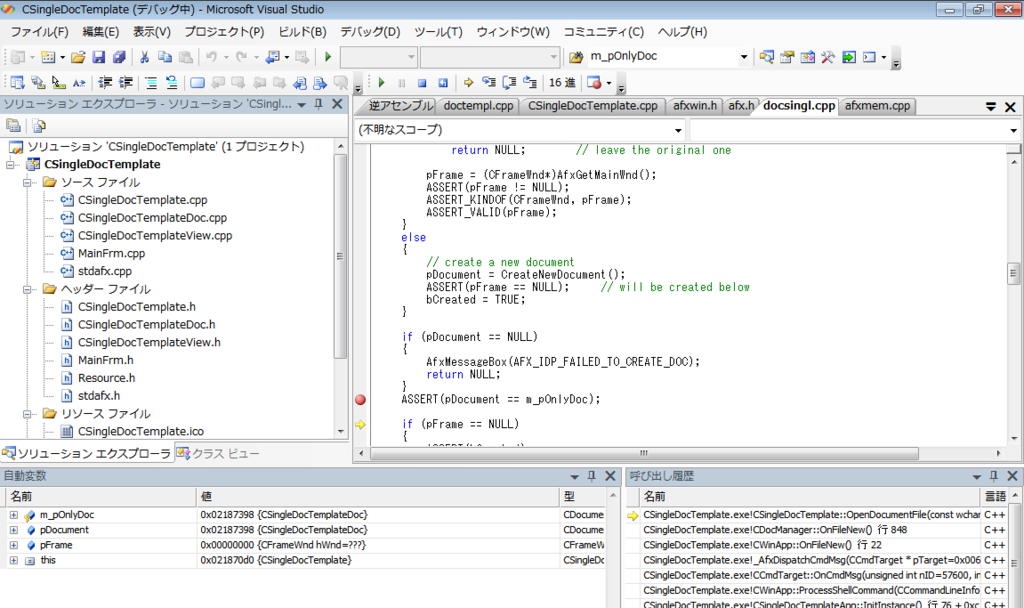Click Uncomment Selected Lines icon

click(171, 83)
